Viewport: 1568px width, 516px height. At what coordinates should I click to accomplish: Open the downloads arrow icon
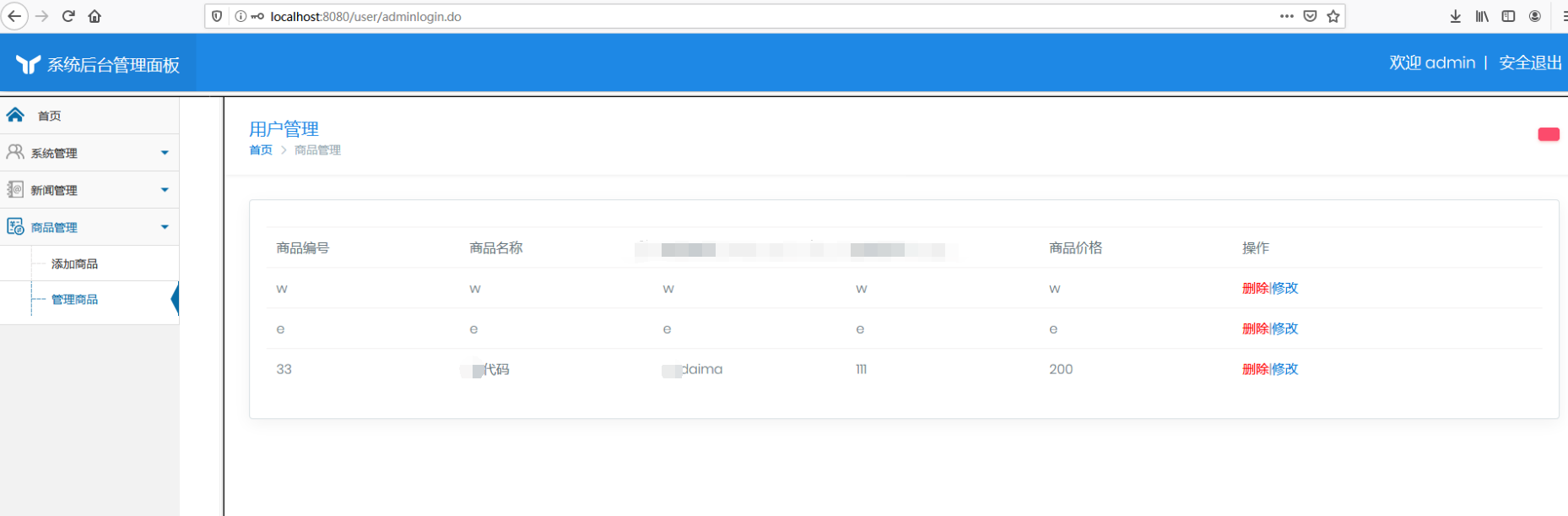[x=1456, y=16]
